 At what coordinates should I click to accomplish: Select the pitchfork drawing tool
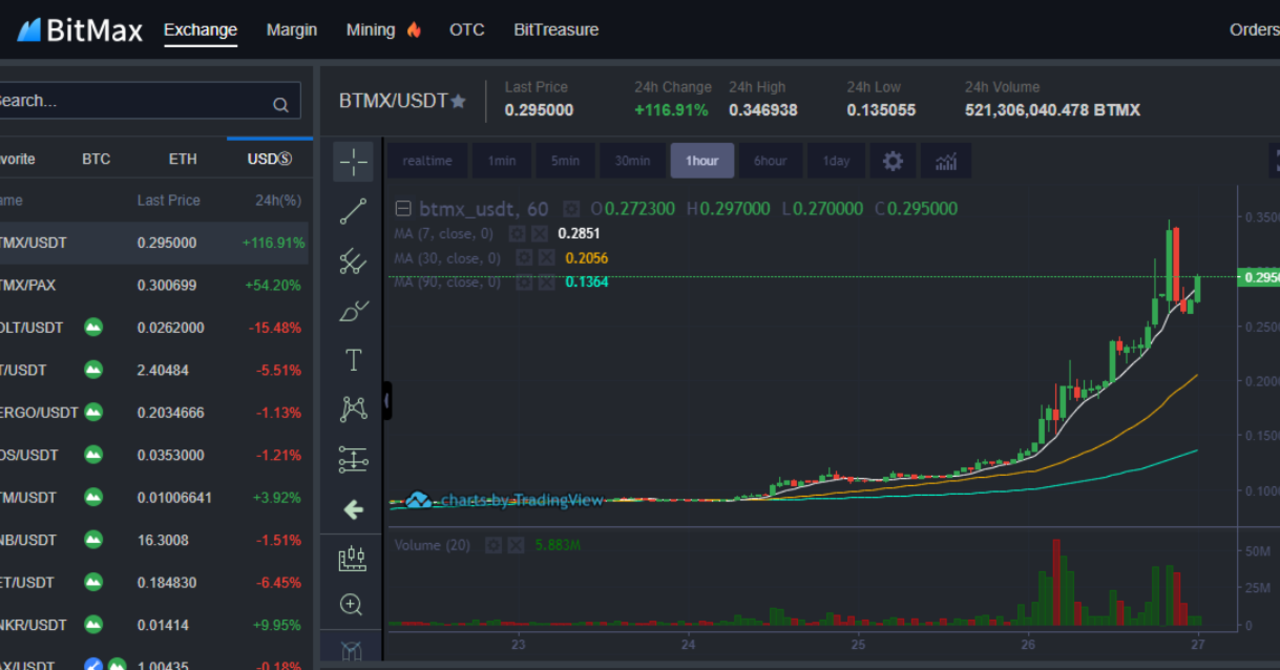(353, 261)
